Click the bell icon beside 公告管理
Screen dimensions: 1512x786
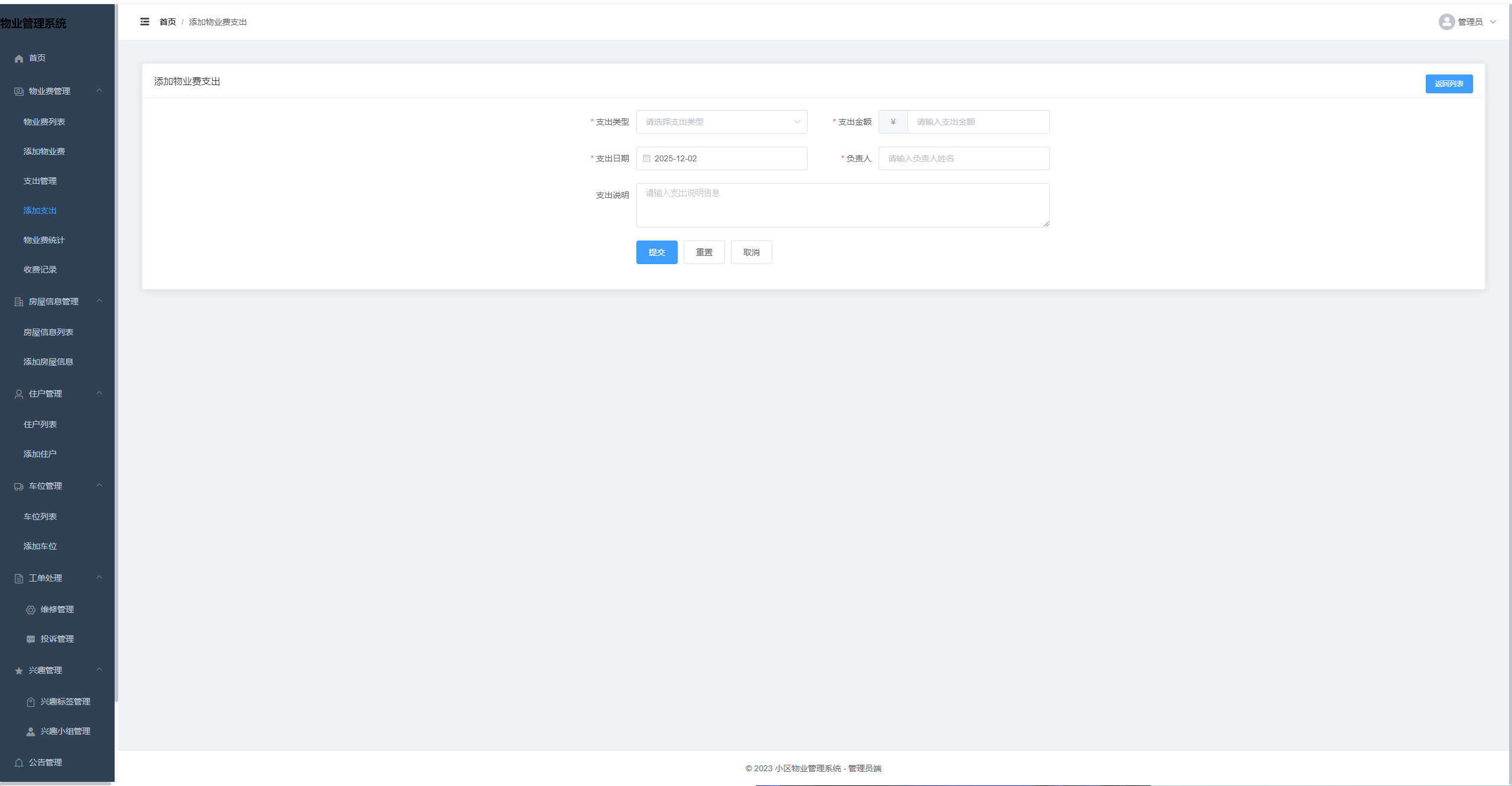coord(19,763)
